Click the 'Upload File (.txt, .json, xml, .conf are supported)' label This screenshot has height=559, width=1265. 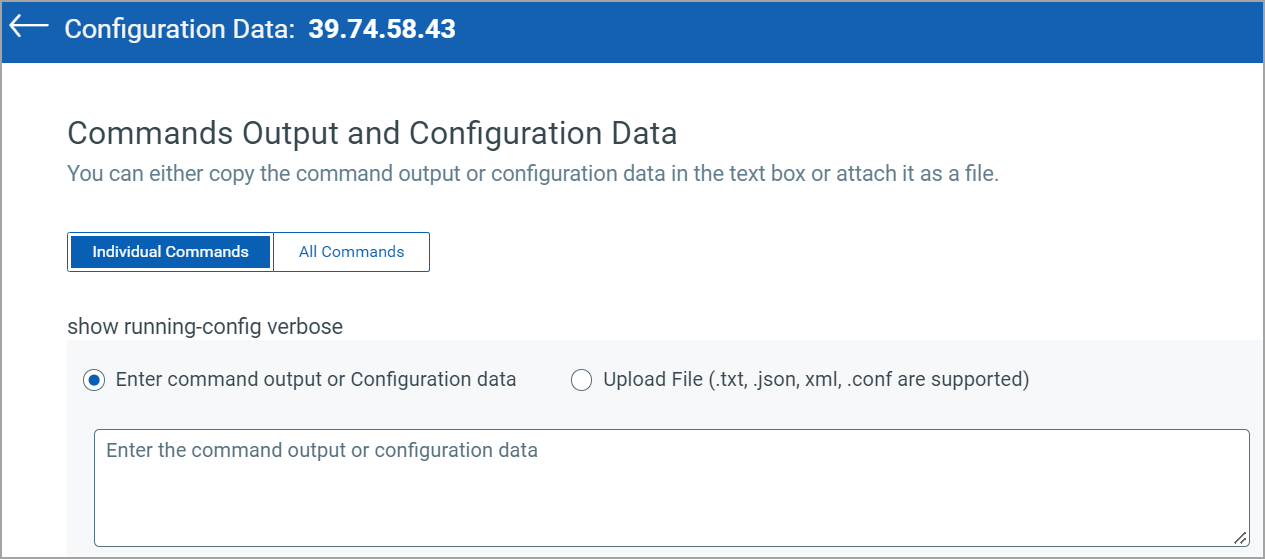(816, 380)
